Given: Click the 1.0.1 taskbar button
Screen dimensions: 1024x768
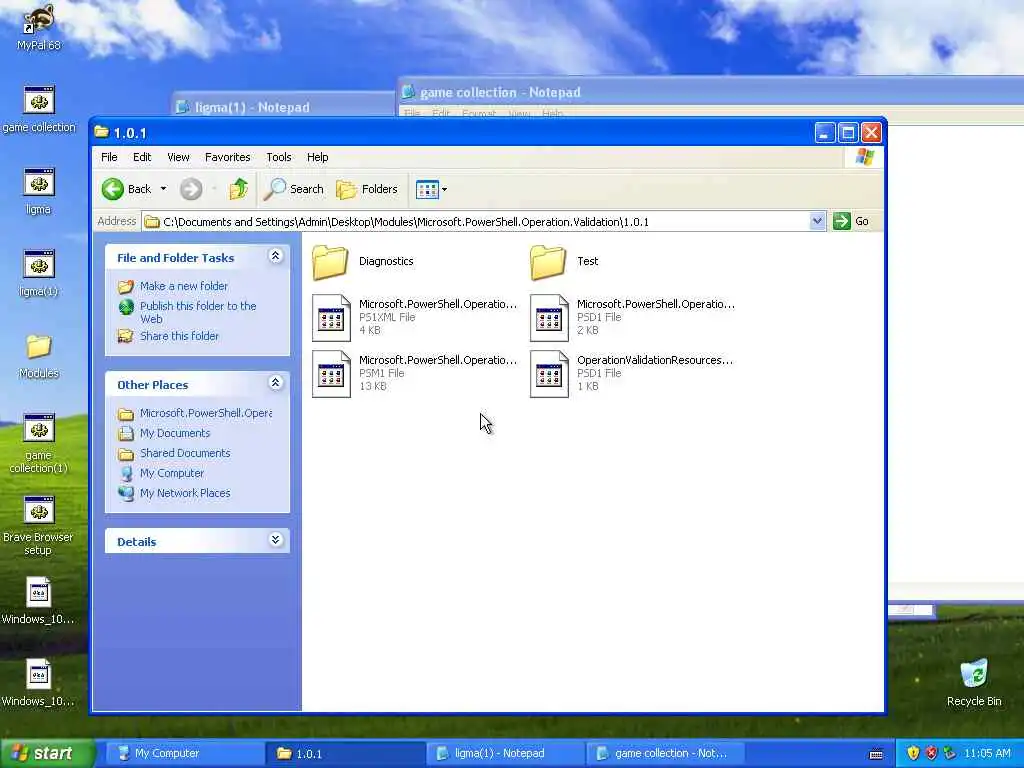Looking at the screenshot, I should (x=344, y=754).
